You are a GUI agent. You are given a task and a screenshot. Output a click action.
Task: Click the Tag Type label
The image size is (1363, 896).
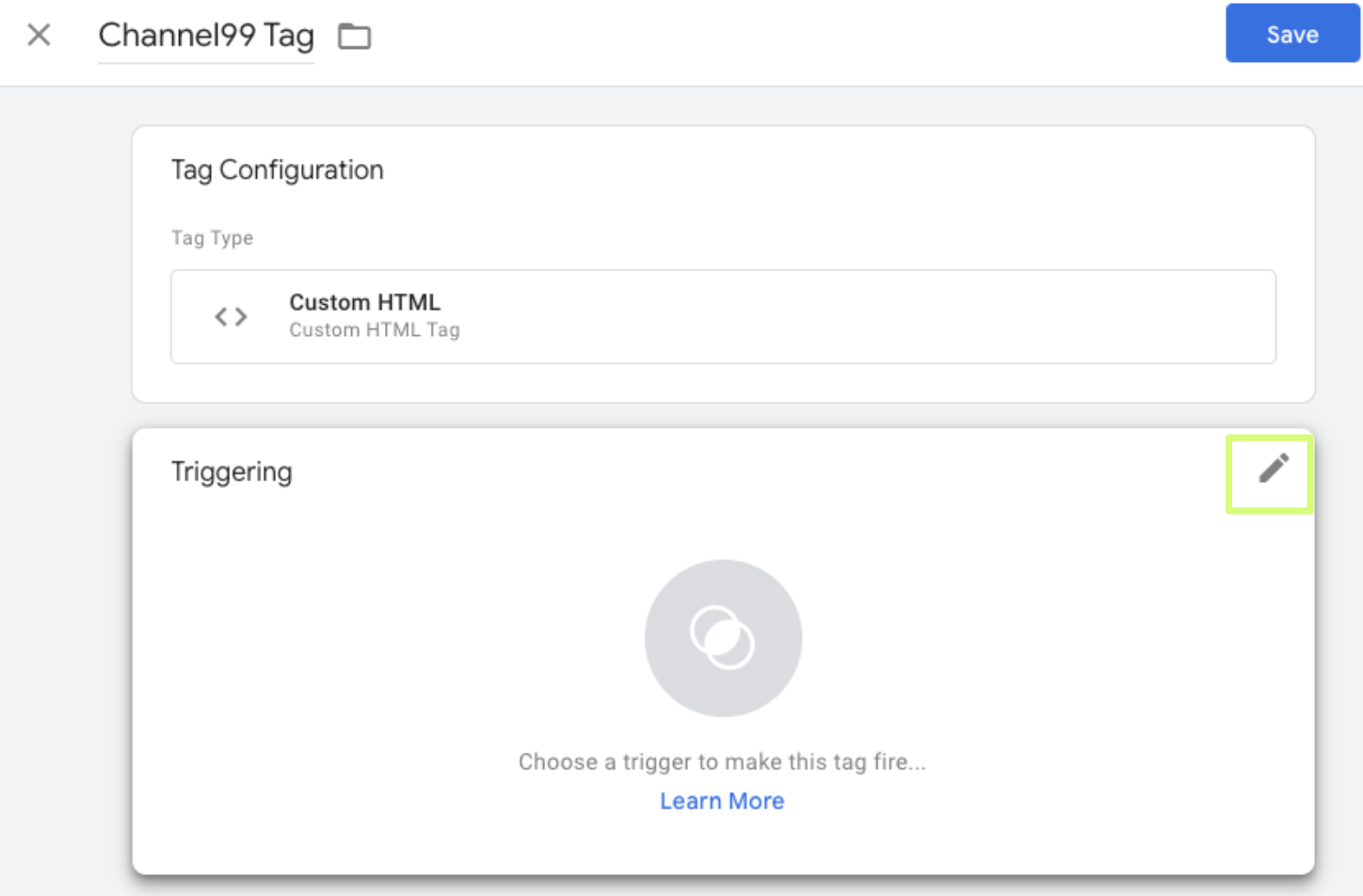212,238
